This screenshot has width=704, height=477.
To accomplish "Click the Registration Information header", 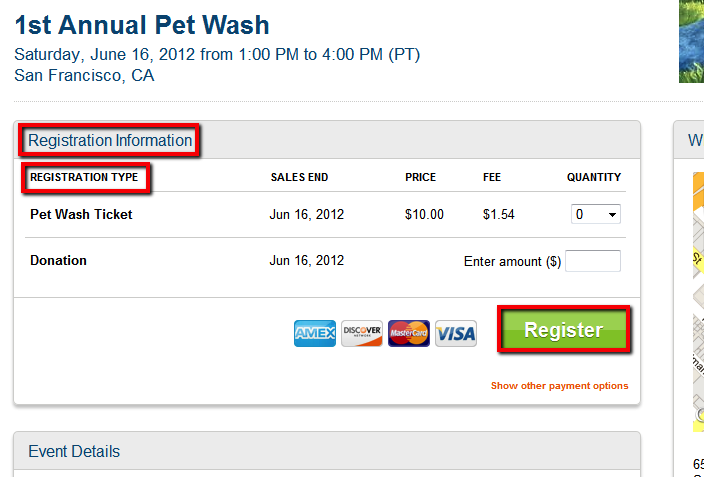I will point(110,140).
